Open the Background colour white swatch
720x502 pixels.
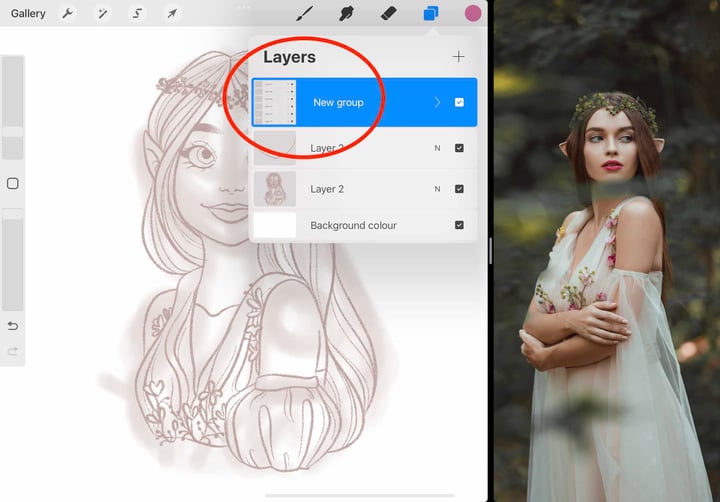pyautogui.click(x=275, y=225)
